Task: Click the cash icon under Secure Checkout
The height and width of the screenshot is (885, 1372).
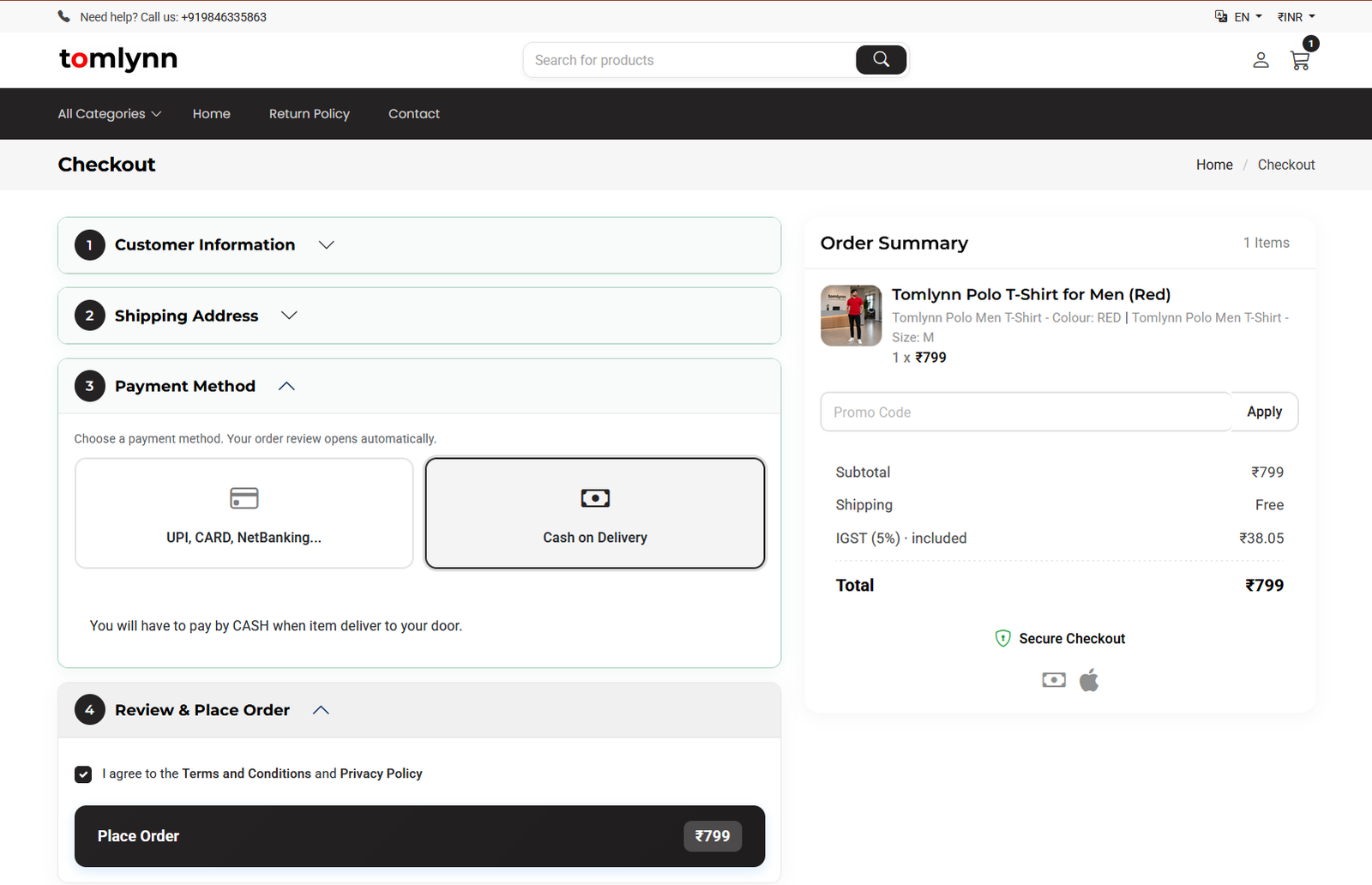Action: coord(1054,680)
